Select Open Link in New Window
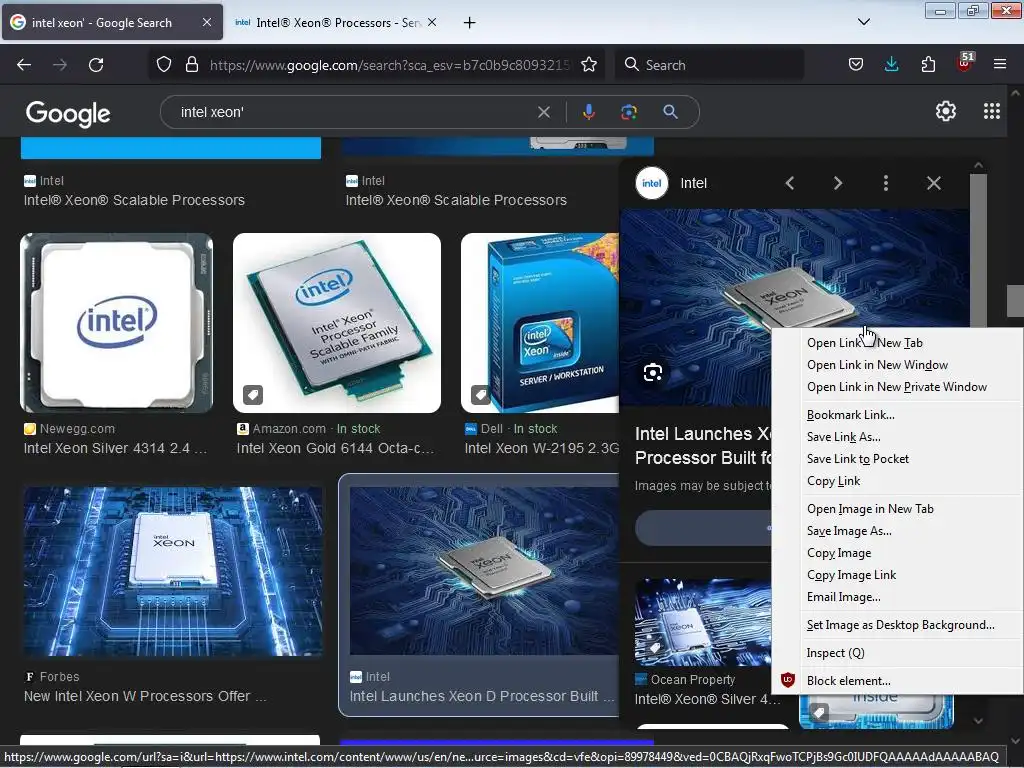1024x768 pixels. 897,365
